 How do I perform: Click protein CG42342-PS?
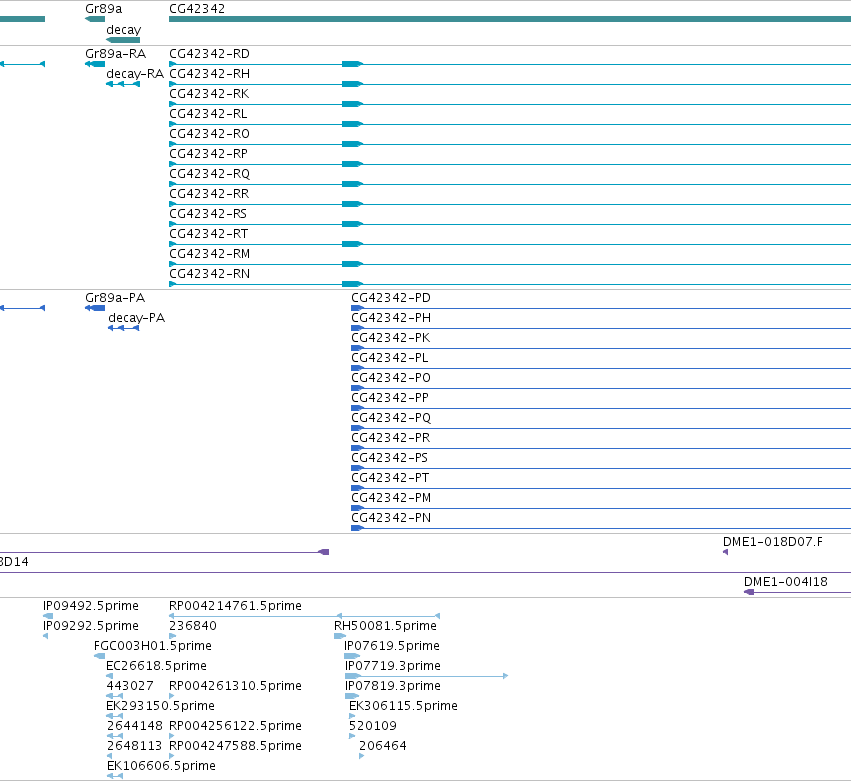(390, 458)
